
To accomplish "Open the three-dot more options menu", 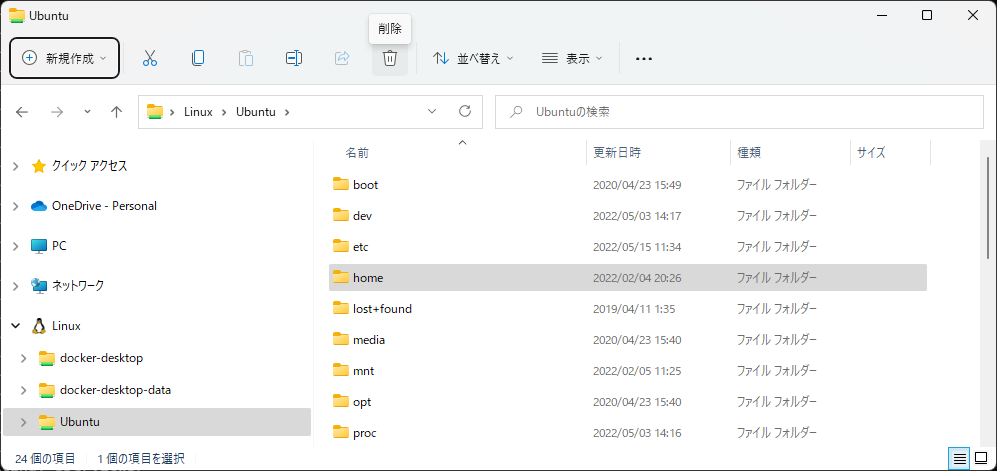I will [644, 58].
